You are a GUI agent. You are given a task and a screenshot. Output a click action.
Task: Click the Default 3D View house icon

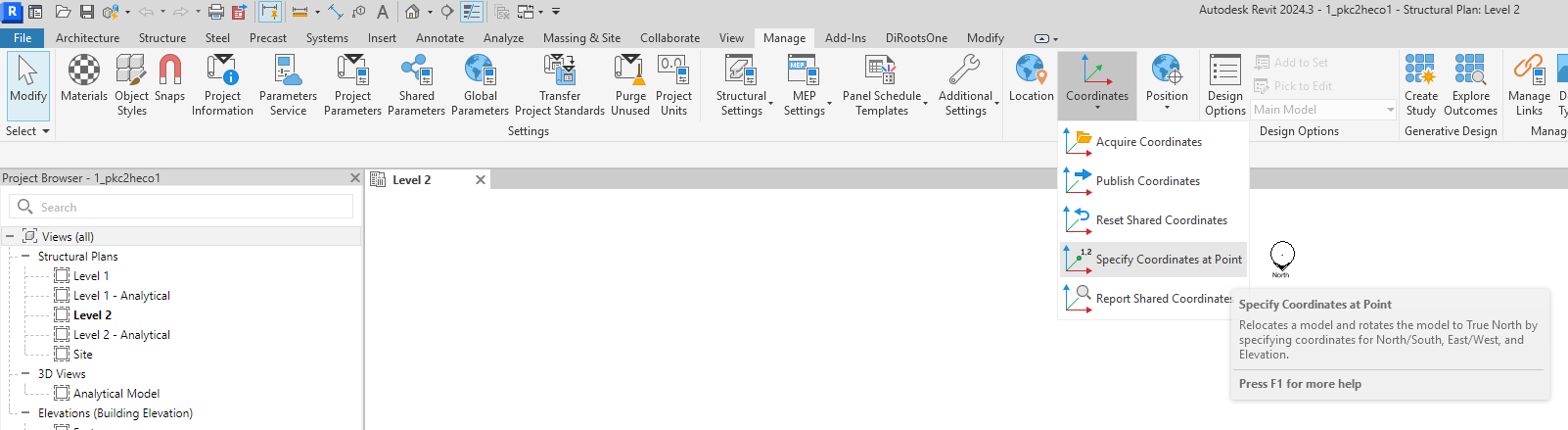[412, 12]
